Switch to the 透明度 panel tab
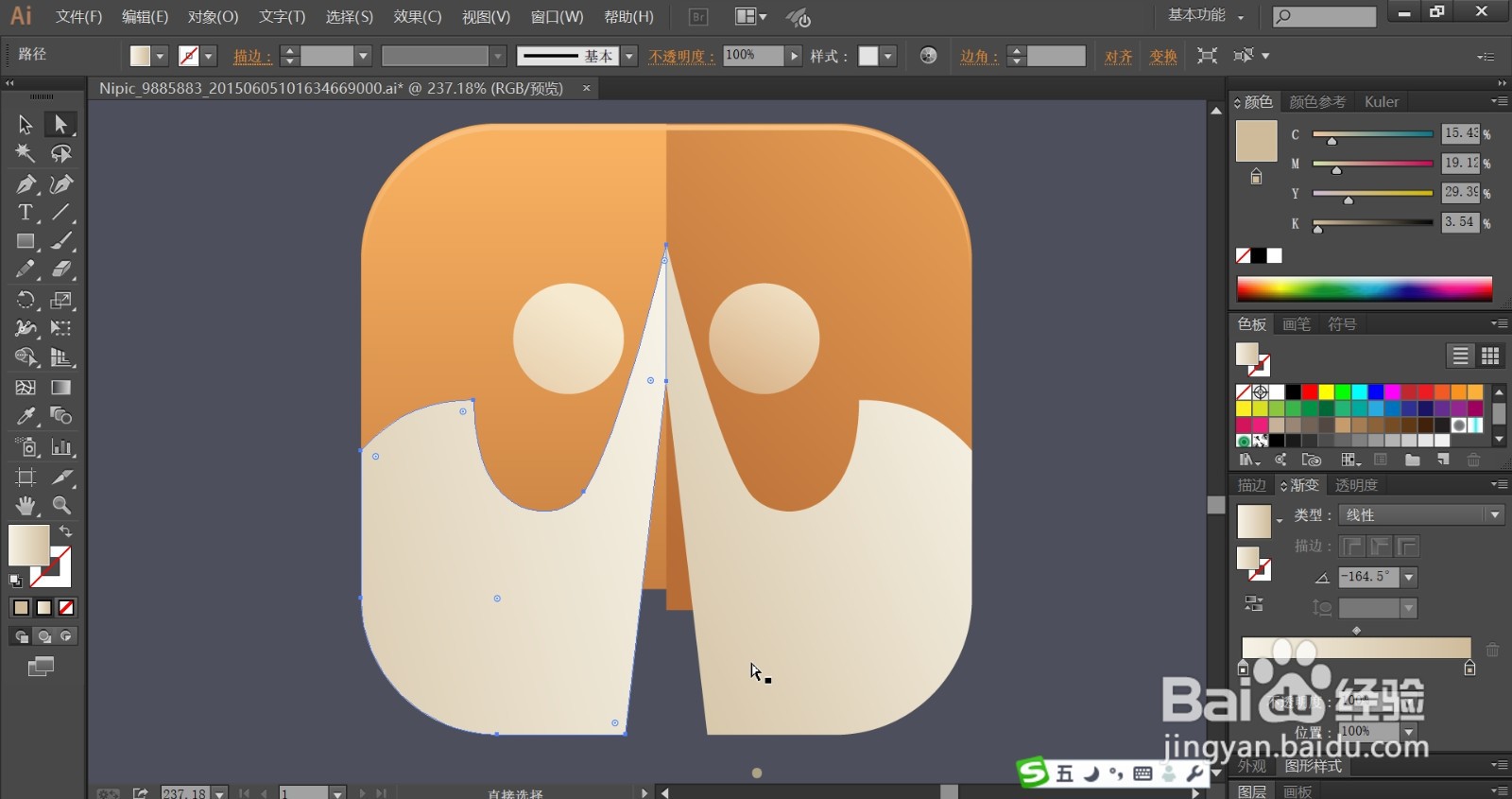Viewport: 1512px width, 799px height. click(1356, 485)
